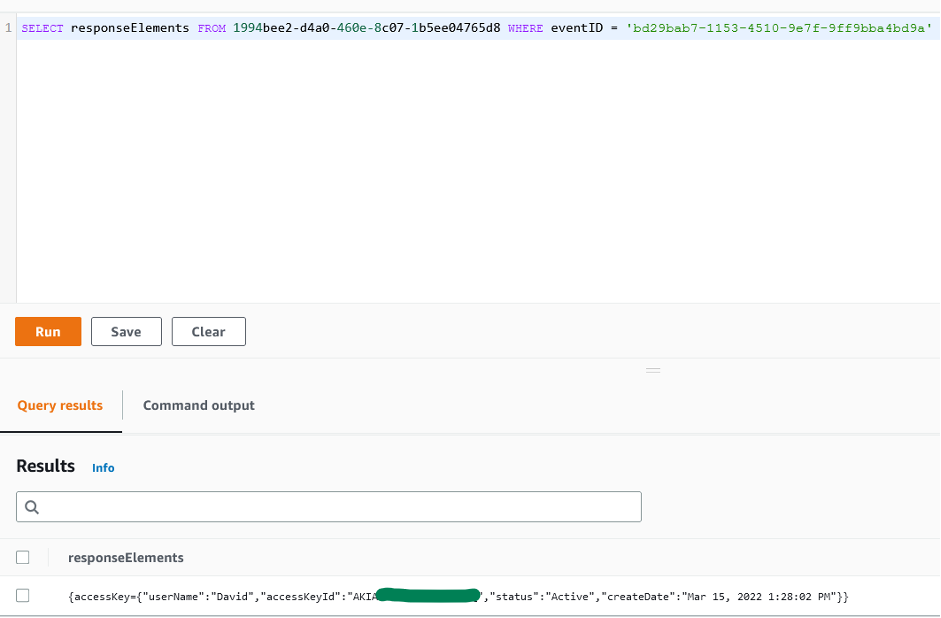Click line number 1 in the query editor

point(8,27)
